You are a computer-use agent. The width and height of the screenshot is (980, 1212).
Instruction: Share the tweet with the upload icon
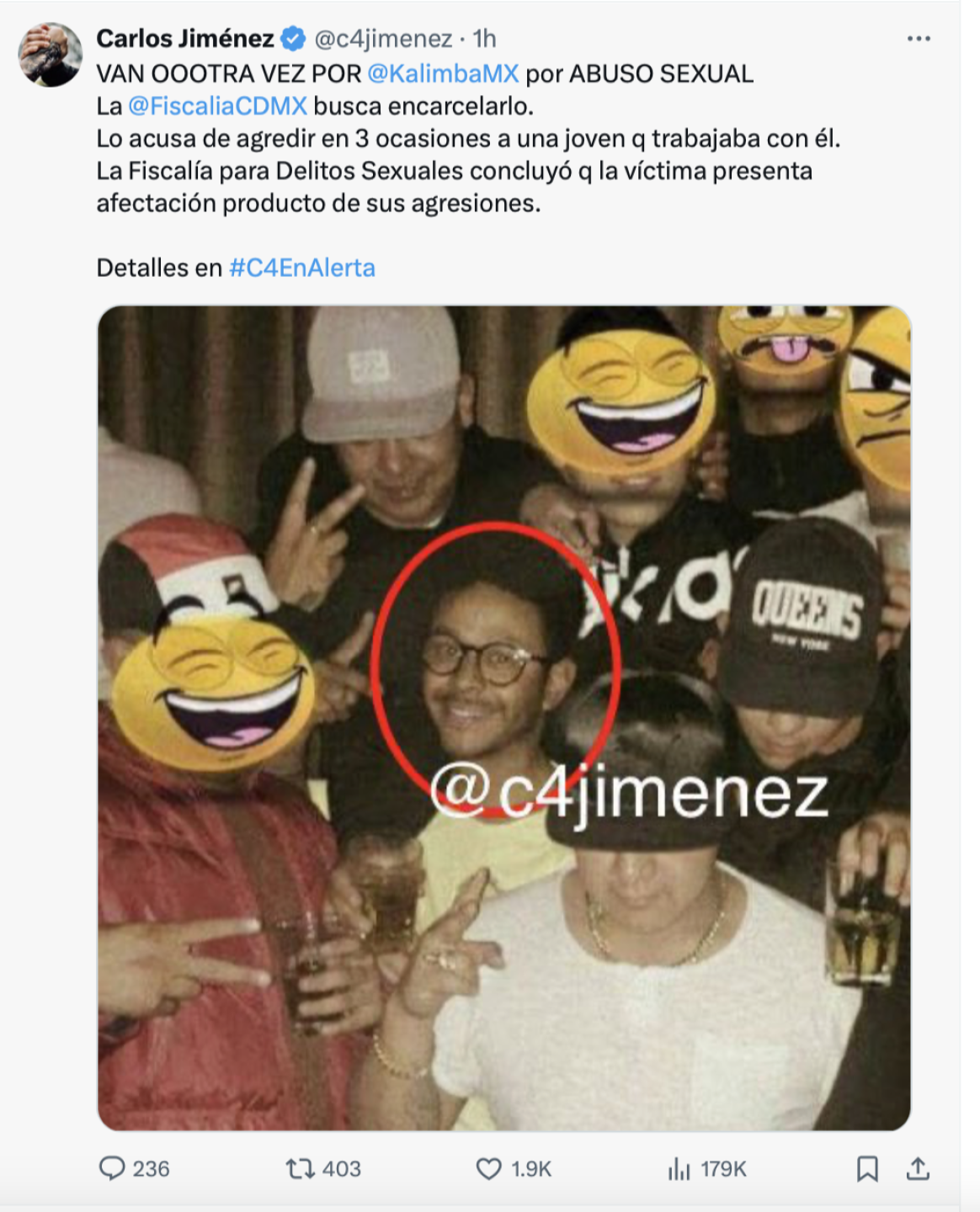(918, 1168)
